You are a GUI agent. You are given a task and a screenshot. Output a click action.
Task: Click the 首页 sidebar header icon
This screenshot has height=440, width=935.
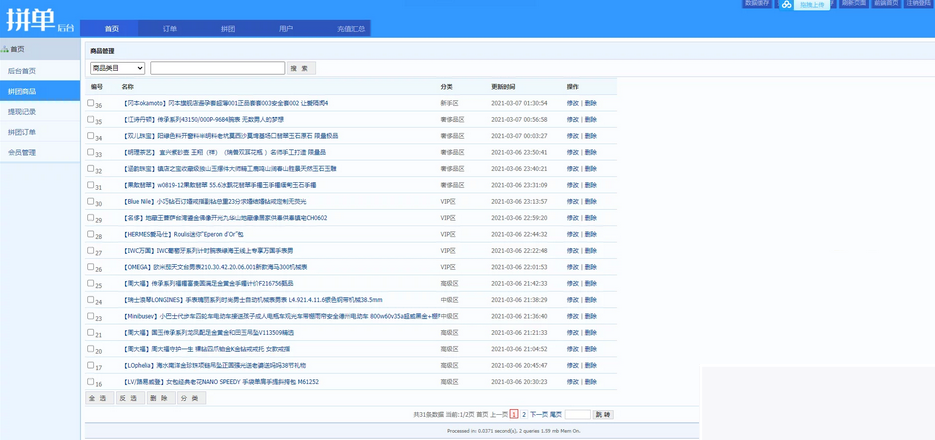point(5,49)
